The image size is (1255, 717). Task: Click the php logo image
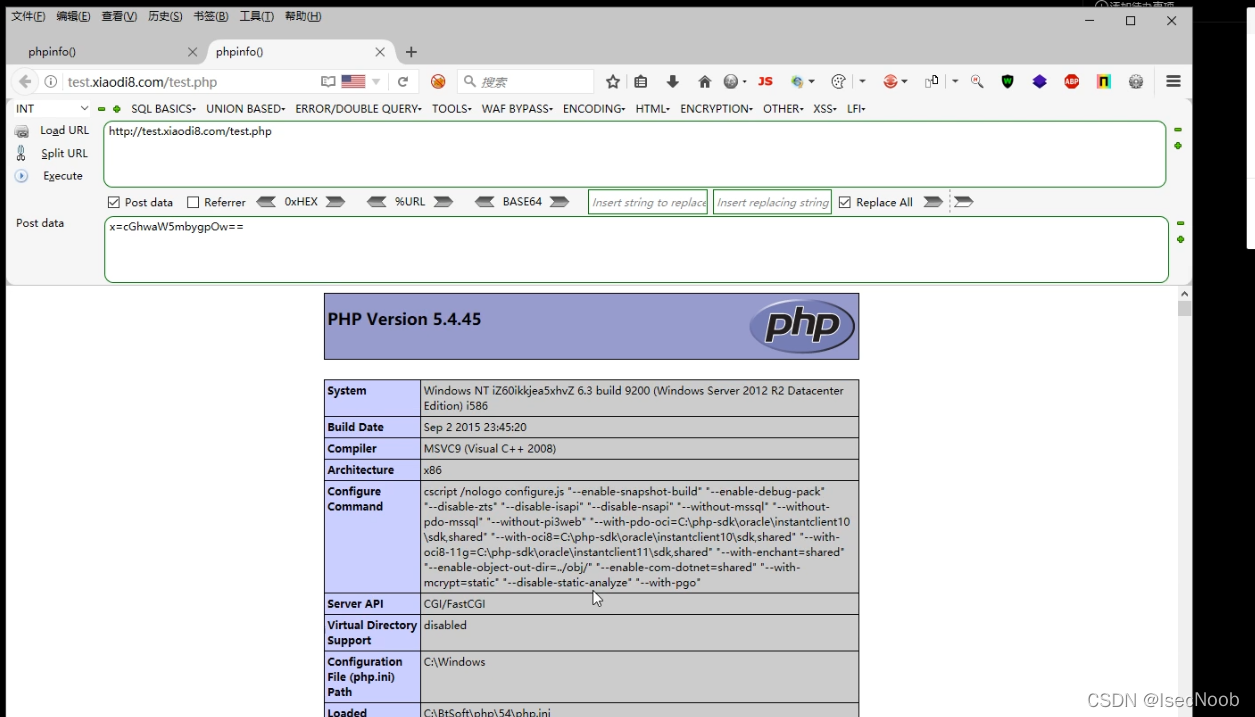coord(802,326)
